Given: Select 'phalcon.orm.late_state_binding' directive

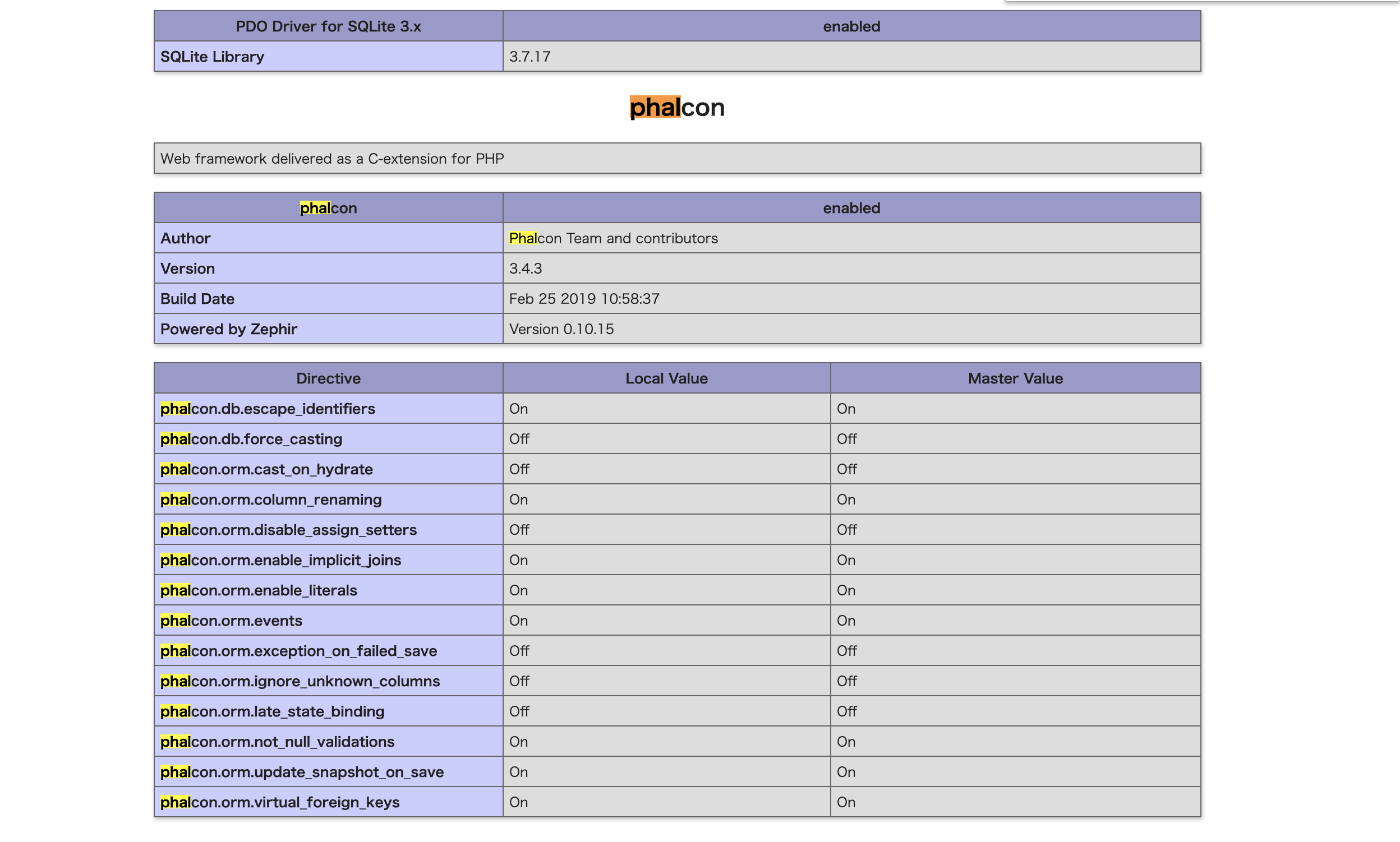Looking at the screenshot, I should [272, 711].
